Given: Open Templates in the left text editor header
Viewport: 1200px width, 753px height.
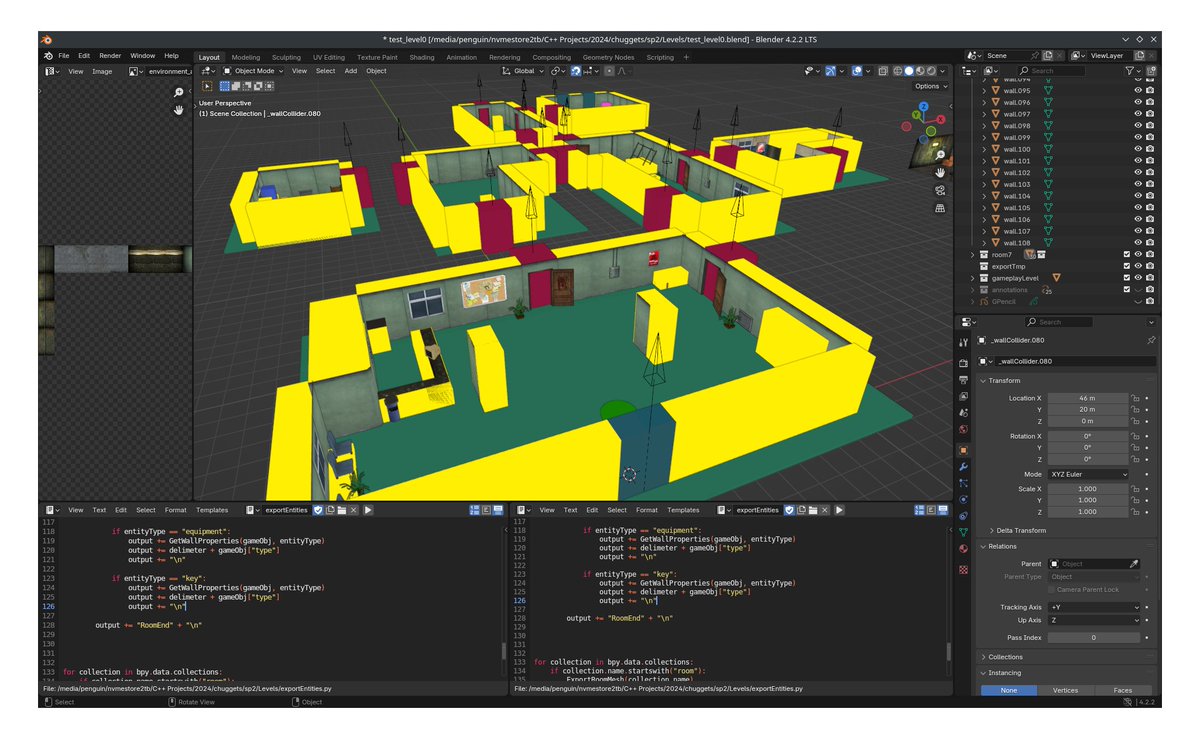Looking at the screenshot, I should (211, 509).
